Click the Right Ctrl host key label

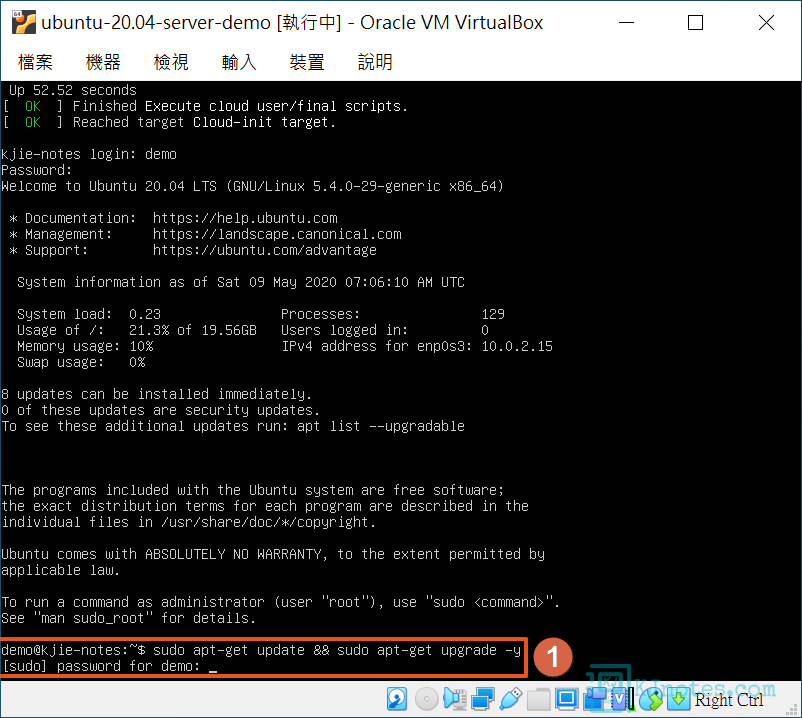click(x=728, y=700)
